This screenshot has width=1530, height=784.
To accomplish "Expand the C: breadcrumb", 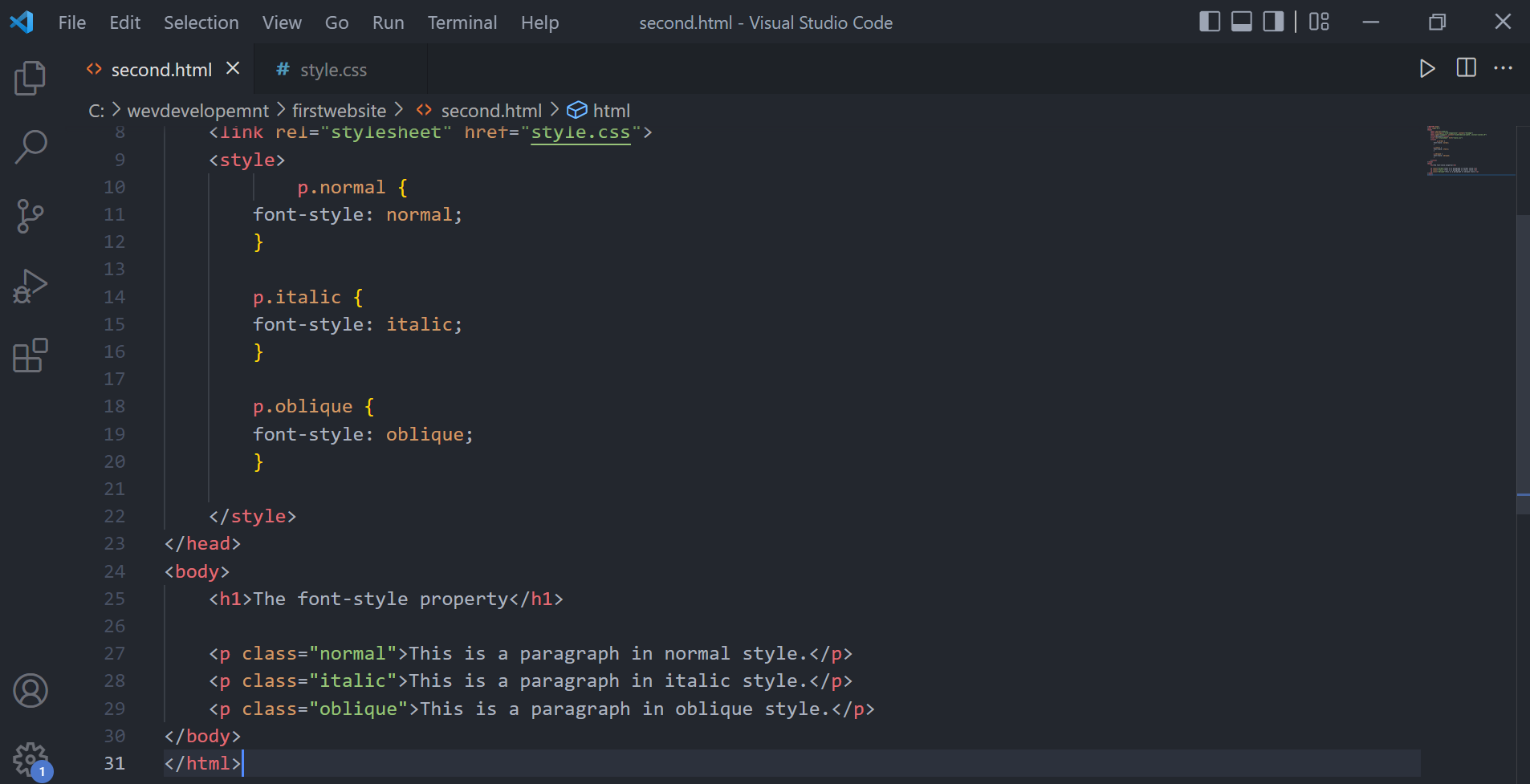I will pos(96,111).
